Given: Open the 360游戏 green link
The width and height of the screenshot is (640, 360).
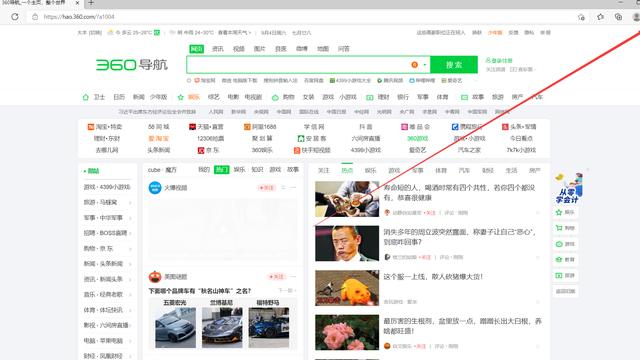Looking at the screenshot, I should tap(418, 139).
